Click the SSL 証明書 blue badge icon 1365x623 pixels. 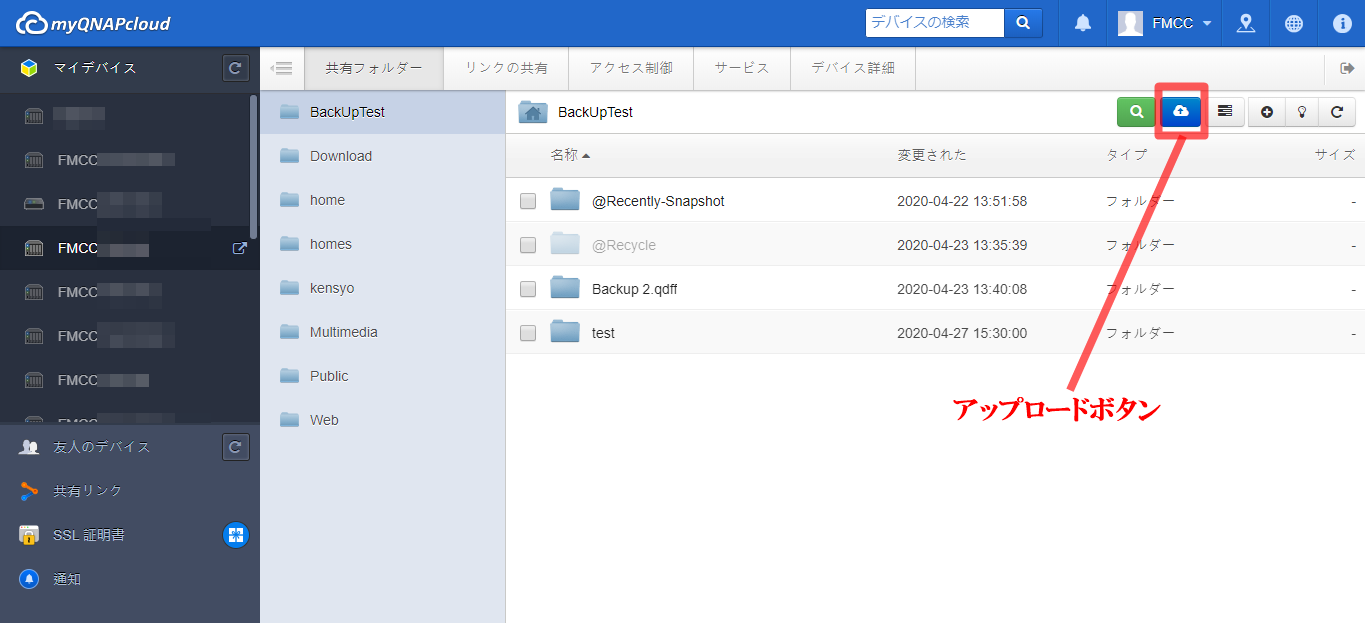pyautogui.click(x=235, y=535)
